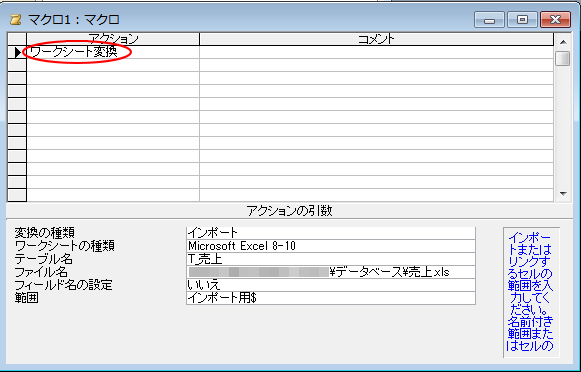Viewport: 581px width, 372px height.
Task: Click the ワークシートの種類 label
Action: pyautogui.click(x=65, y=246)
